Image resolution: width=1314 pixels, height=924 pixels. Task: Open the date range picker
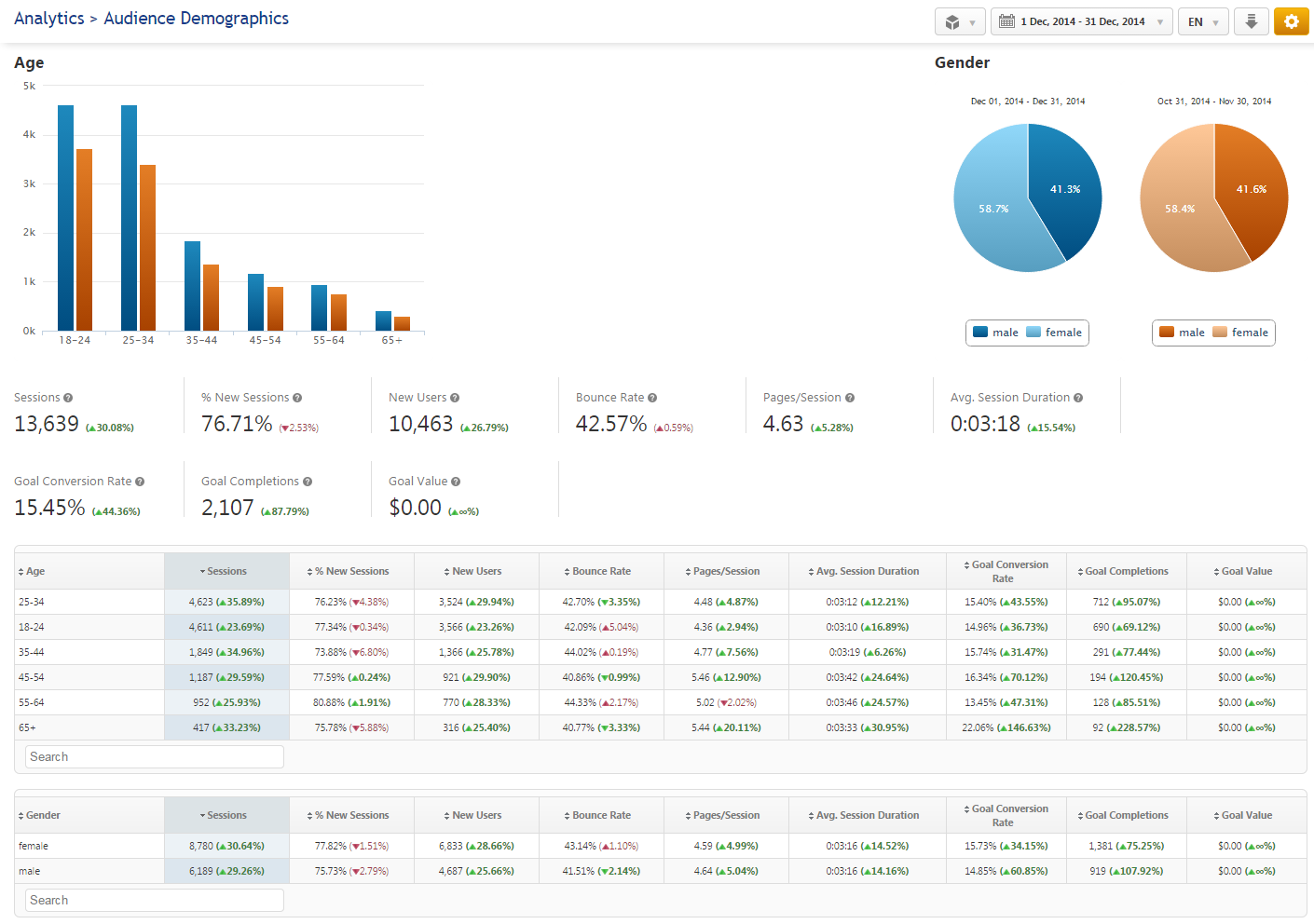1081,22
